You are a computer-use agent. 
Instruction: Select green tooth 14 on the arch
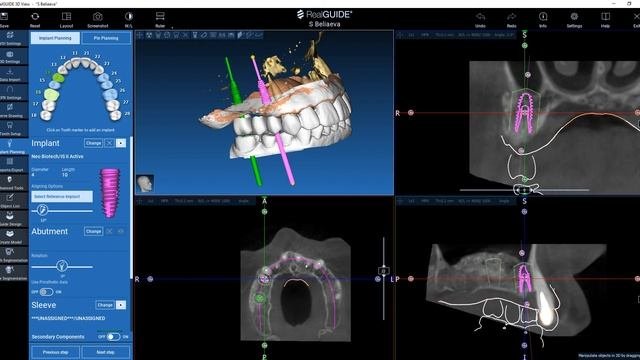[x=59, y=77]
